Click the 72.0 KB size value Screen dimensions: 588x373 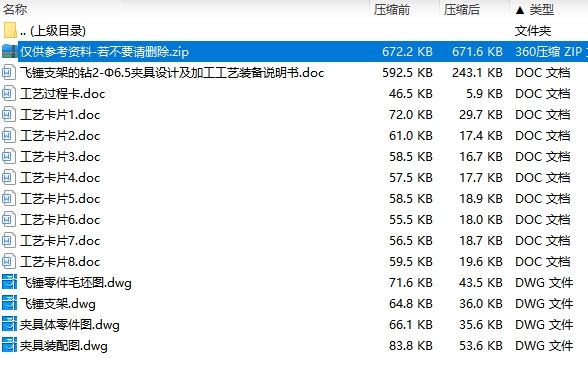(x=411, y=114)
